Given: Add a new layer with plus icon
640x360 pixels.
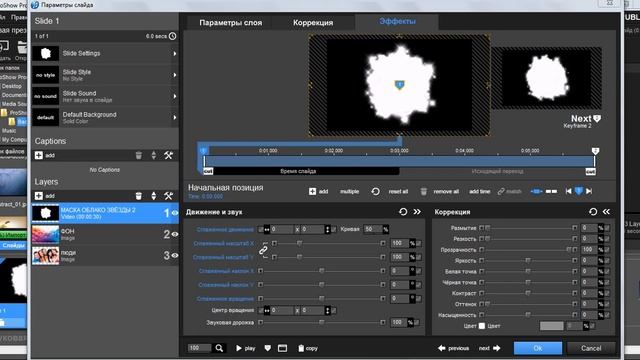Looking at the screenshot, I should pos(39,196).
